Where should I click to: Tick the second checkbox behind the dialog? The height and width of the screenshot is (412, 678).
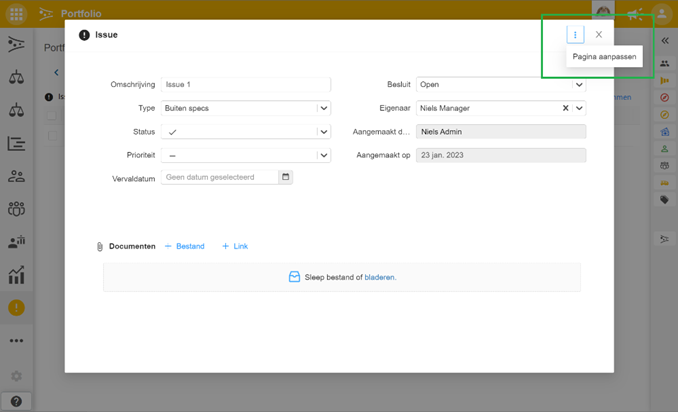52,135
